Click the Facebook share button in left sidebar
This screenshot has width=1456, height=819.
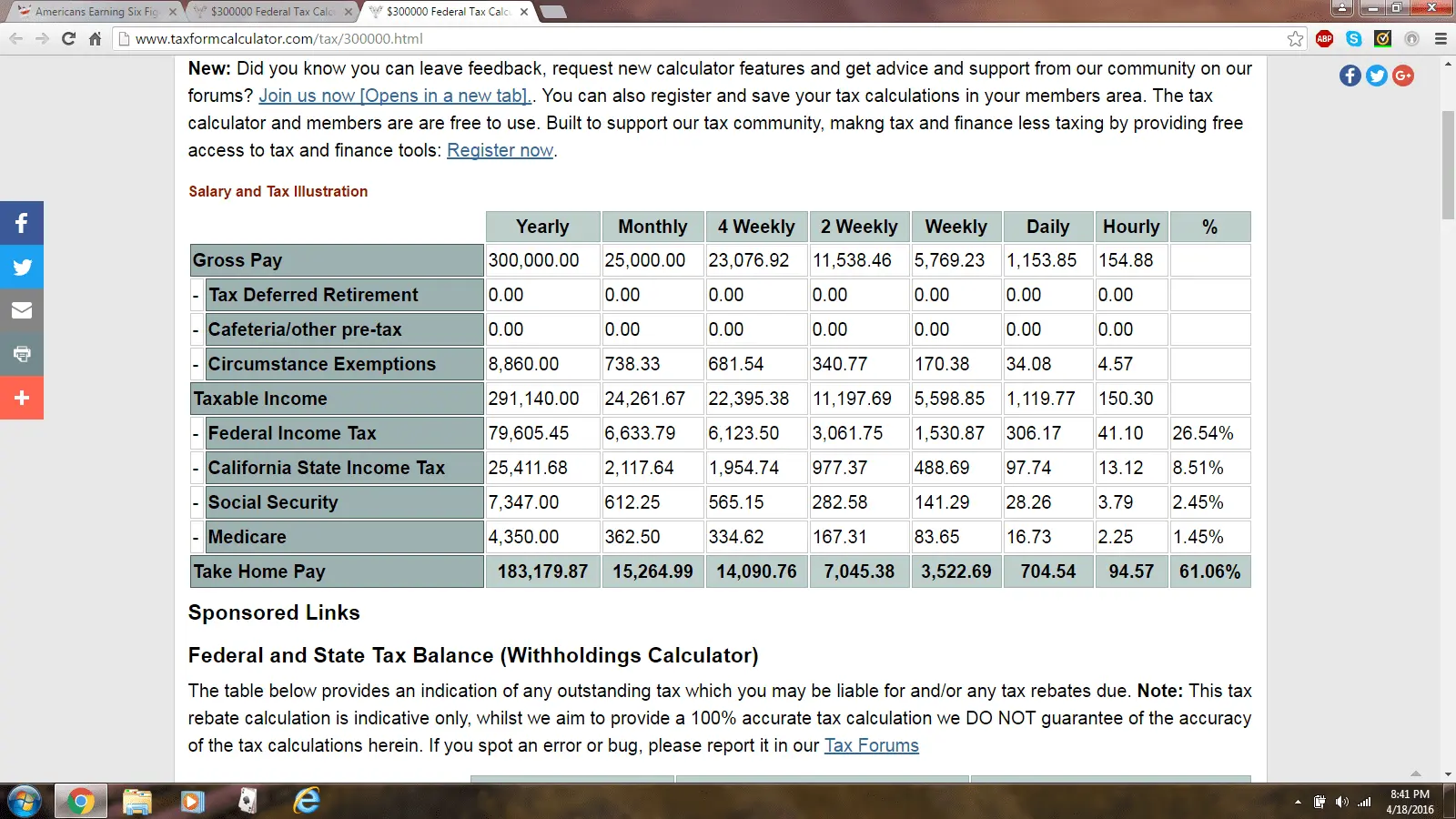point(22,223)
